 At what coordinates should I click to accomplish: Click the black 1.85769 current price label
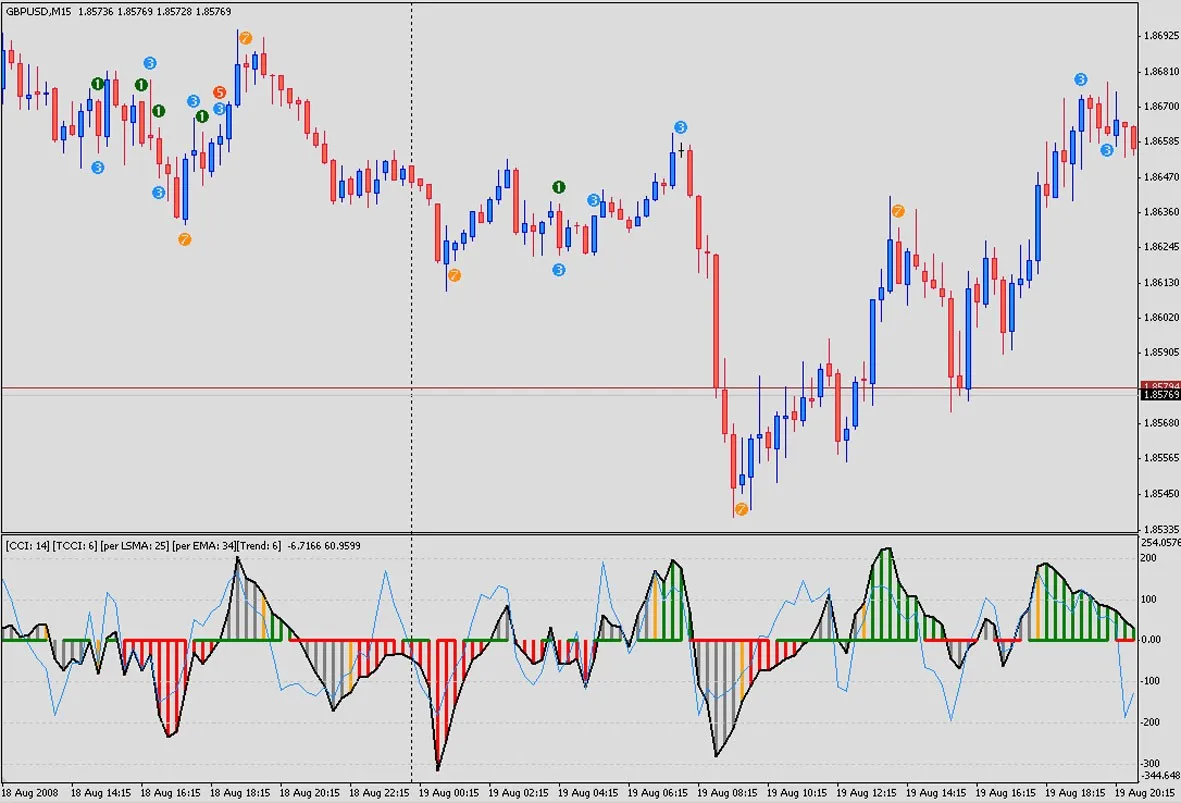tap(1158, 395)
